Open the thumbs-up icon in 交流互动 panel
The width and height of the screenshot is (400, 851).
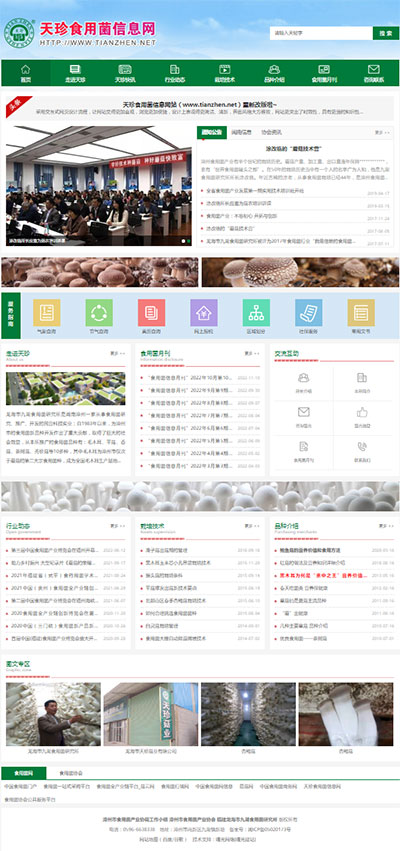coord(362,412)
